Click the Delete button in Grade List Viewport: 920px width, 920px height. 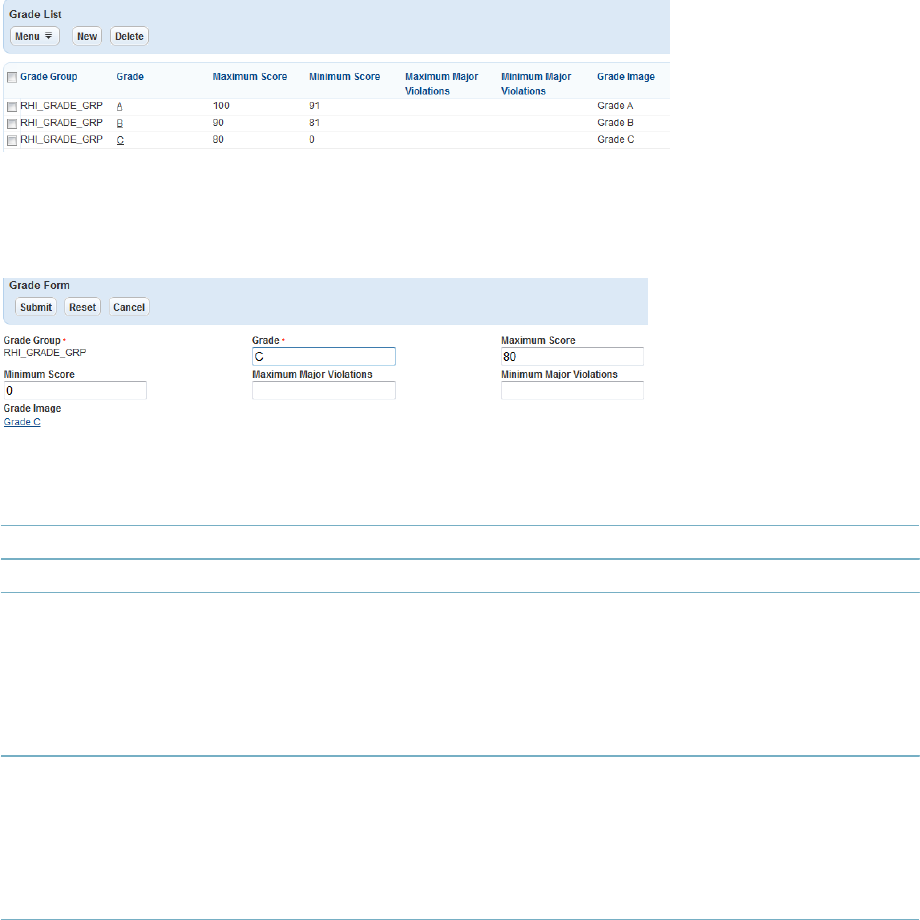coord(129,36)
